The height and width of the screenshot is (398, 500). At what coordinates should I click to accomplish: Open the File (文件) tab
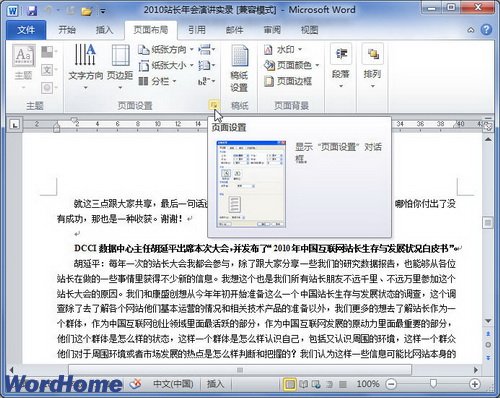[26, 30]
